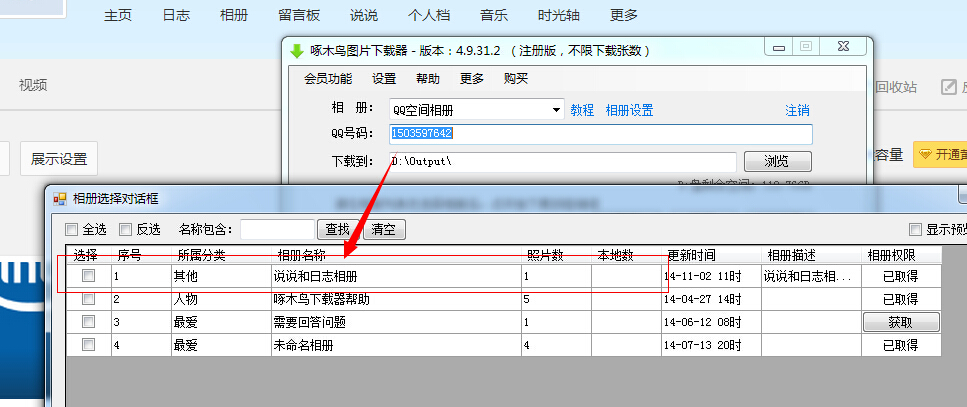Enable the 显示预览 checkbox

point(915,230)
